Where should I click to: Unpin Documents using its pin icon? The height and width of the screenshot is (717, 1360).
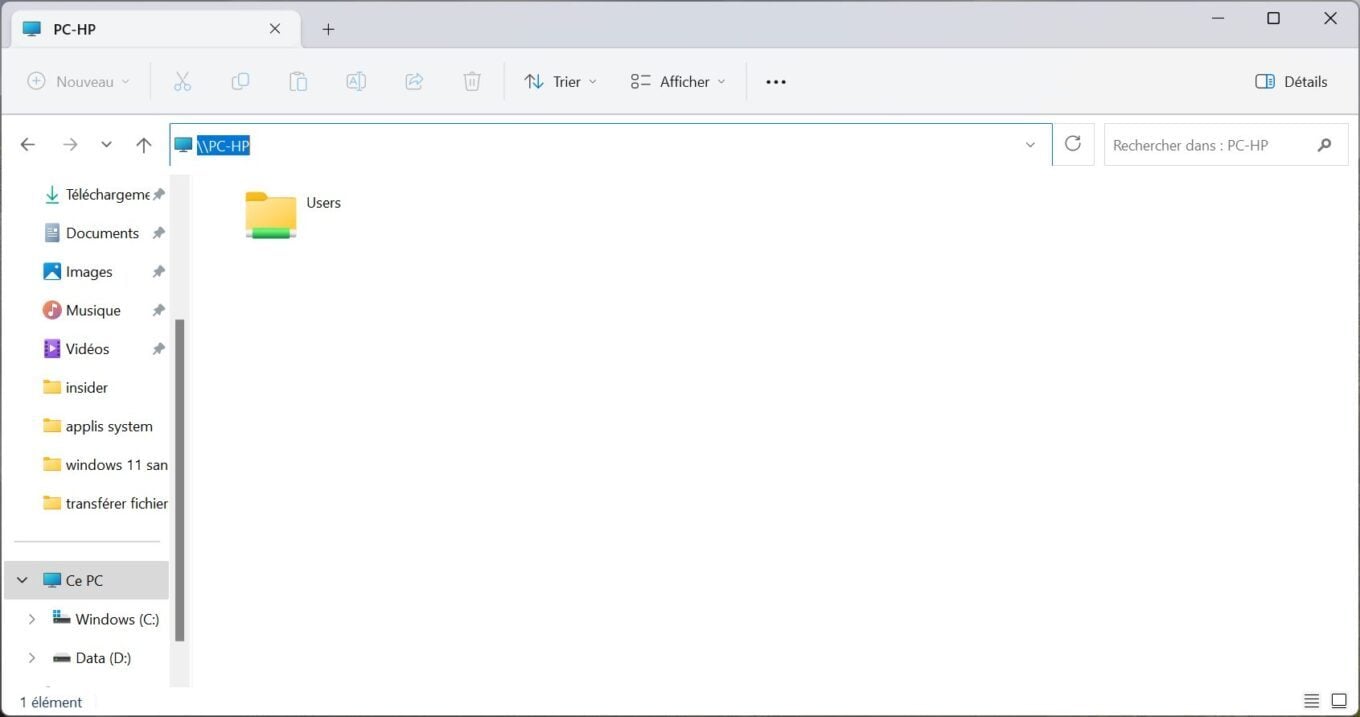158,233
